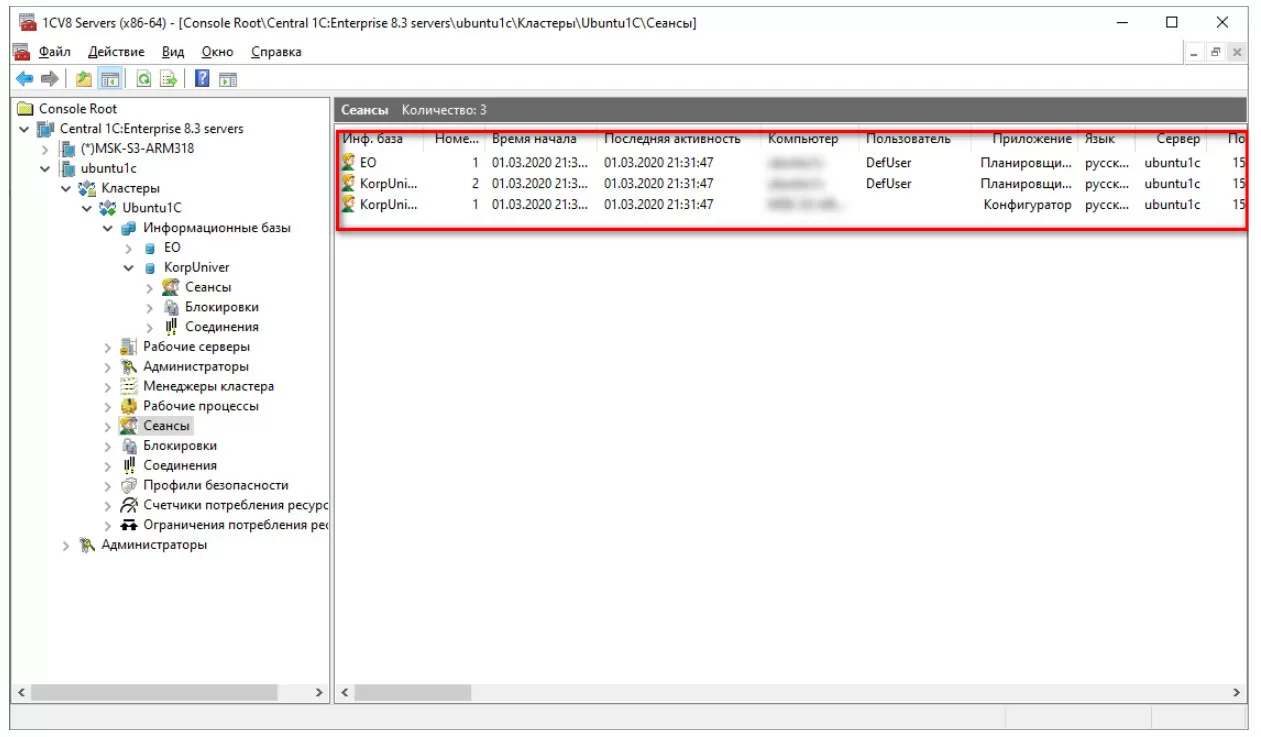Click the Профили безопасности icon

pos(129,485)
